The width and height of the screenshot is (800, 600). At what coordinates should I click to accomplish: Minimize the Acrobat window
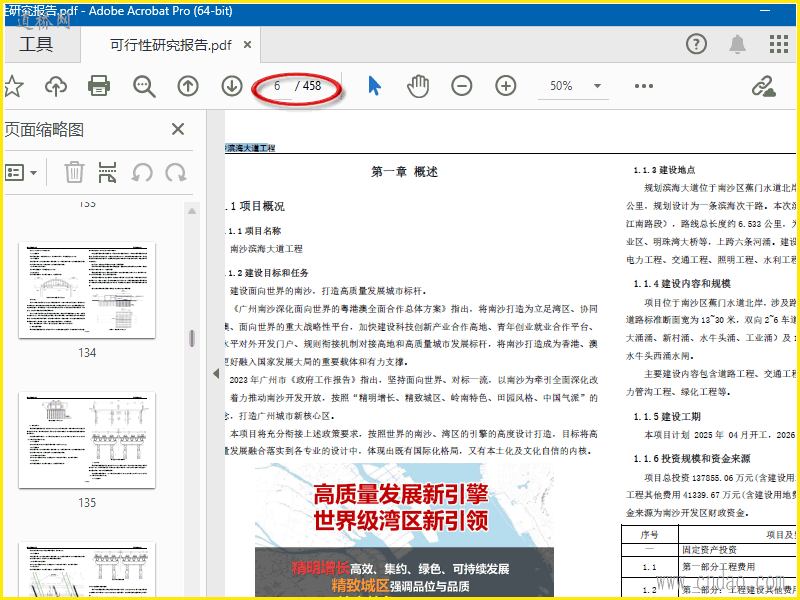click(765, 11)
